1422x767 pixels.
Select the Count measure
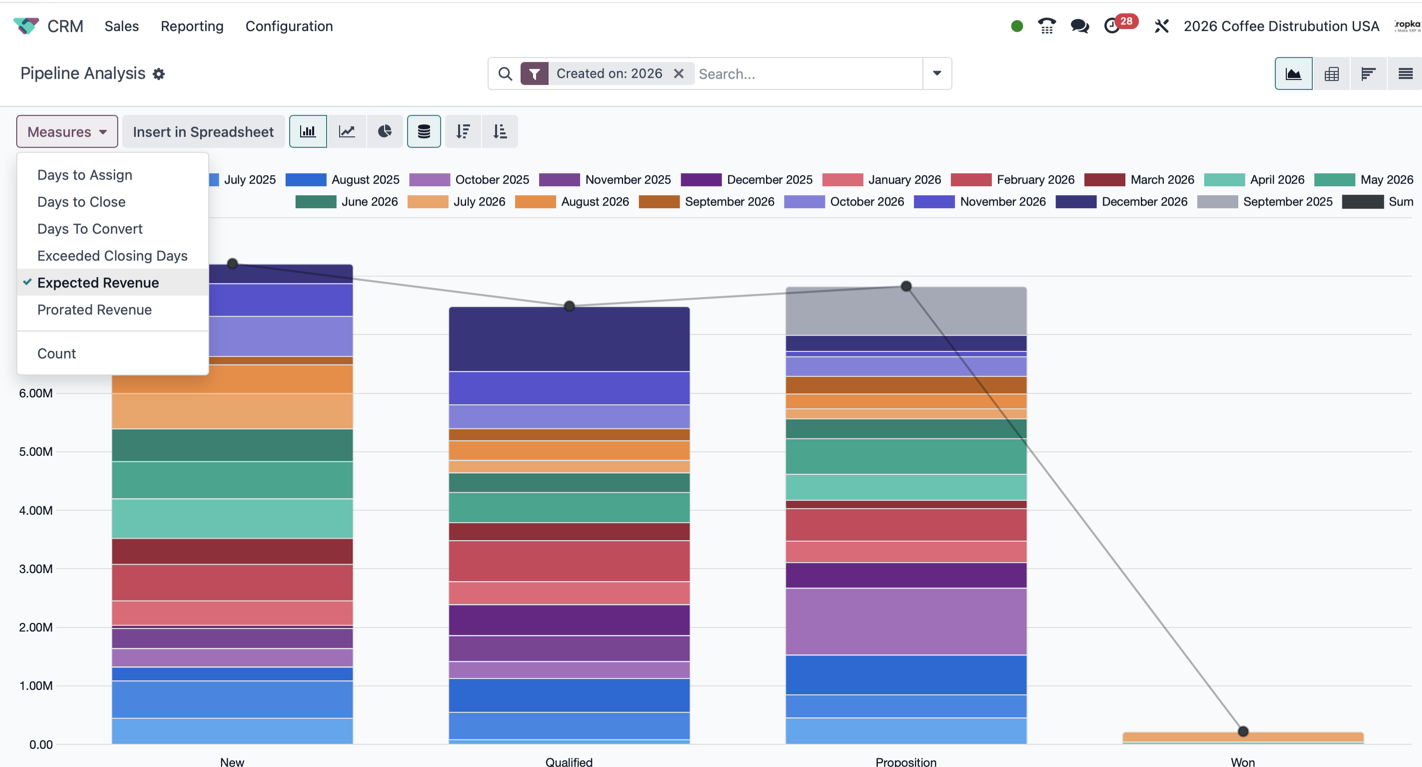tap(113, 353)
